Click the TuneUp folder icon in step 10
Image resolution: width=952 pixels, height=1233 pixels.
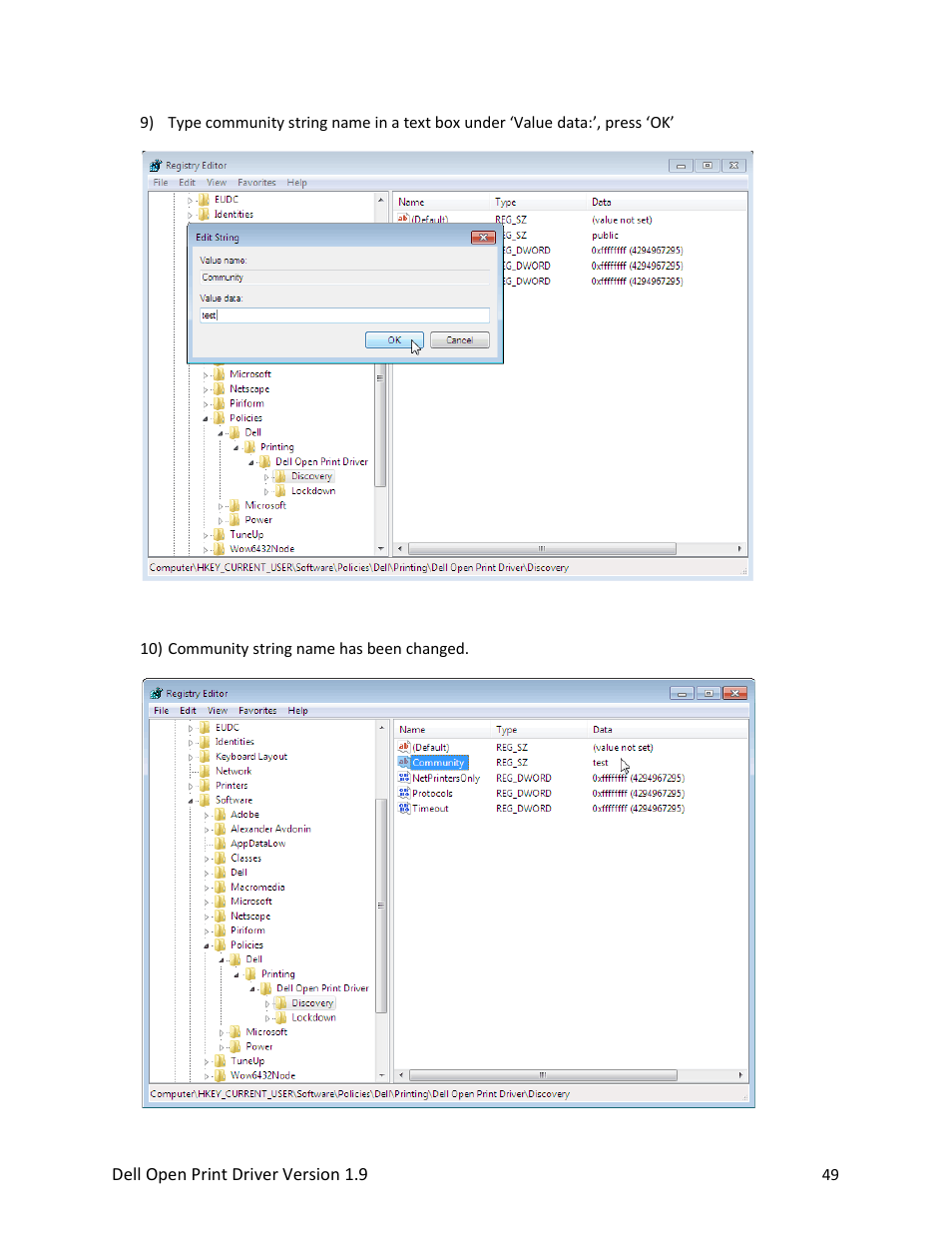(221, 1061)
